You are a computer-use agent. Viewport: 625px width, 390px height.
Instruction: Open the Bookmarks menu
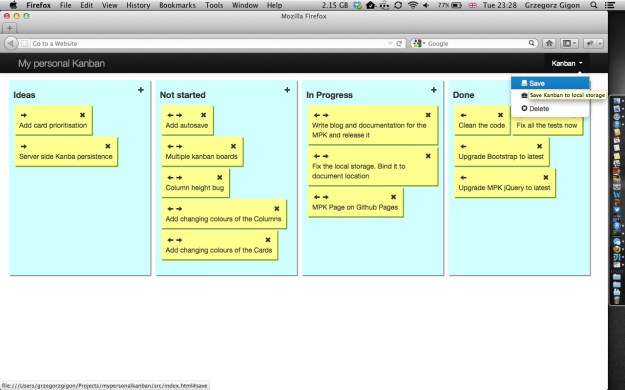click(177, 5)
